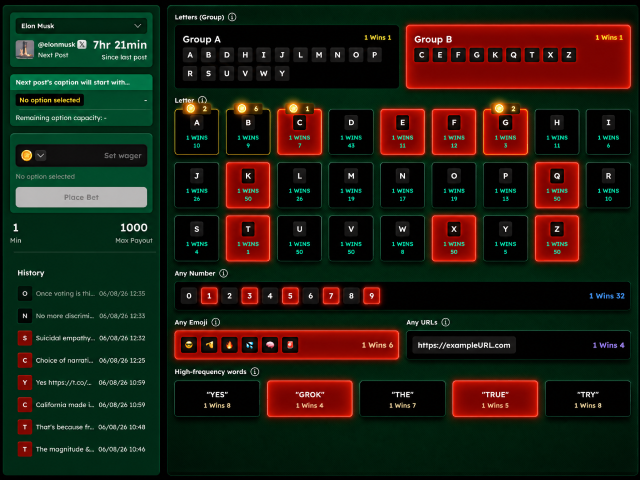Click the X platform badge beside @elonmusk

click(82, 44)
